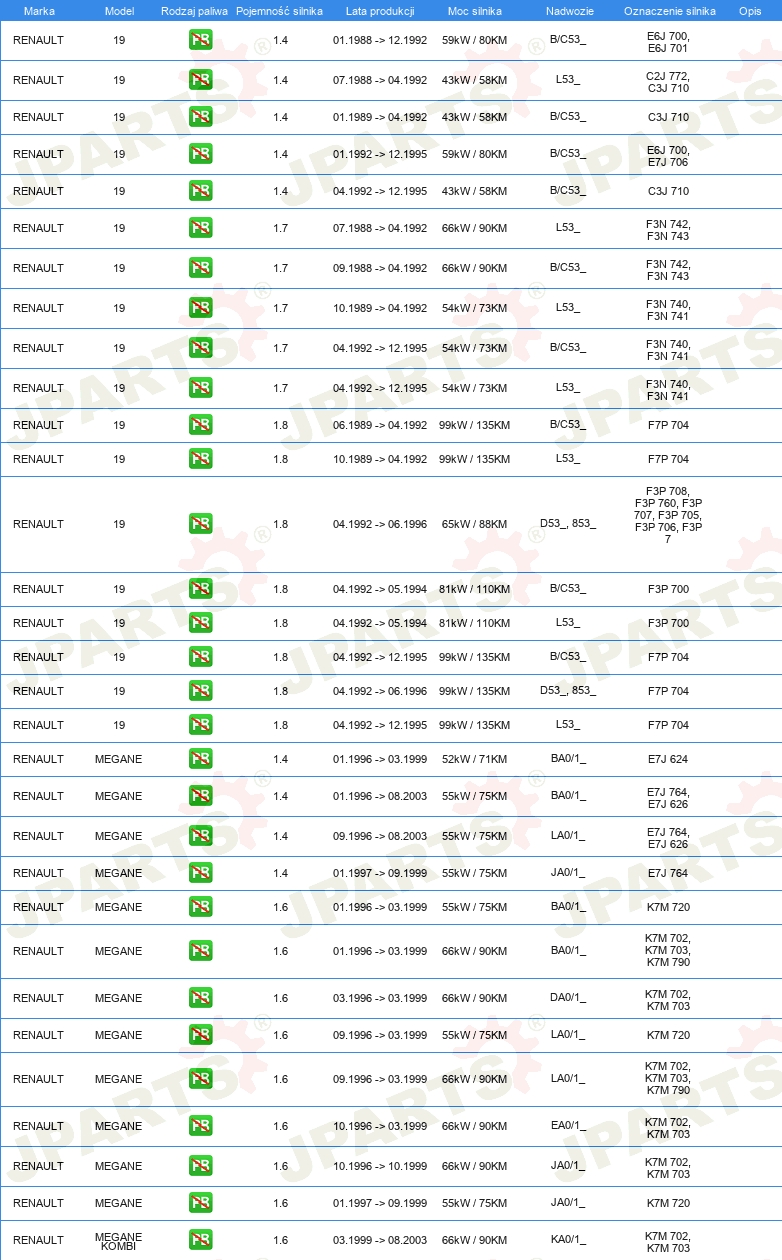Click the EA0/1_ body cell
This screenshot has height=1260, width=782.
pyautogui.click(x=568, y=1126)
